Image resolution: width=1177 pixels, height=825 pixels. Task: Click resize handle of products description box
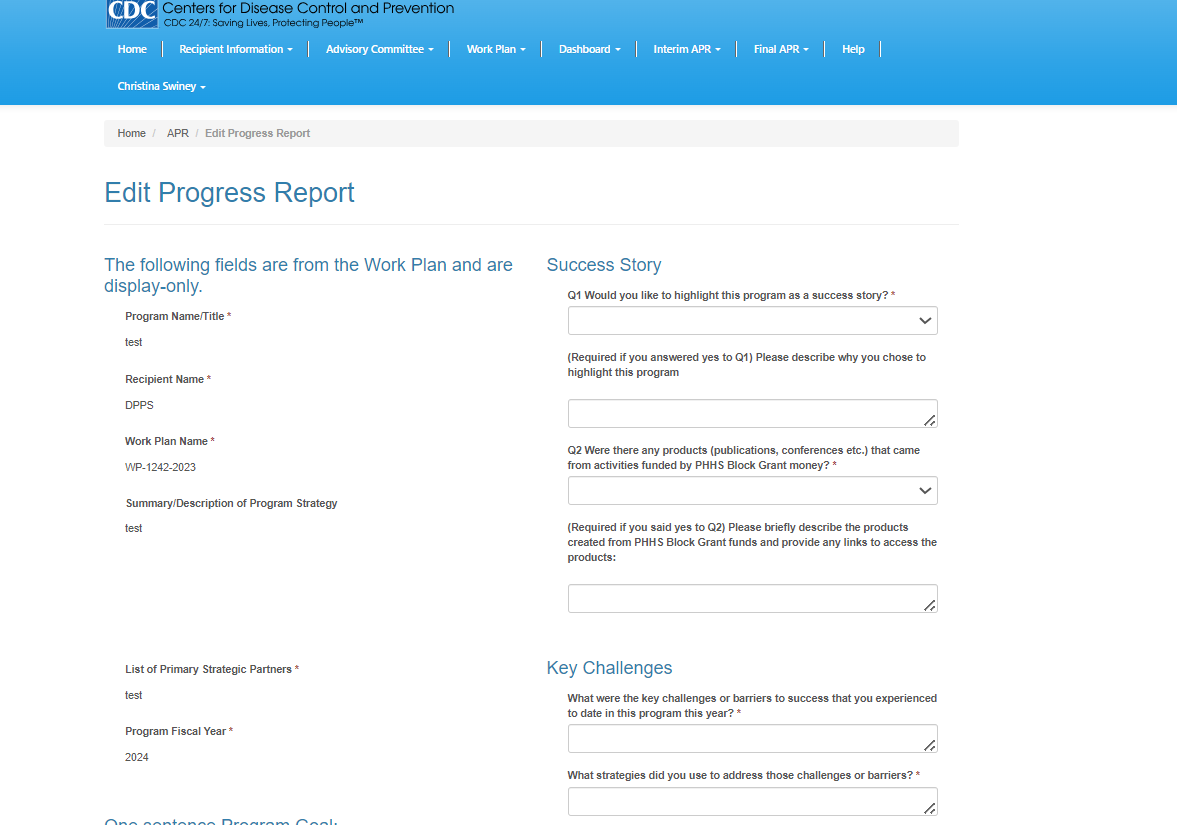pyautogui.click(x=930, y=606)
